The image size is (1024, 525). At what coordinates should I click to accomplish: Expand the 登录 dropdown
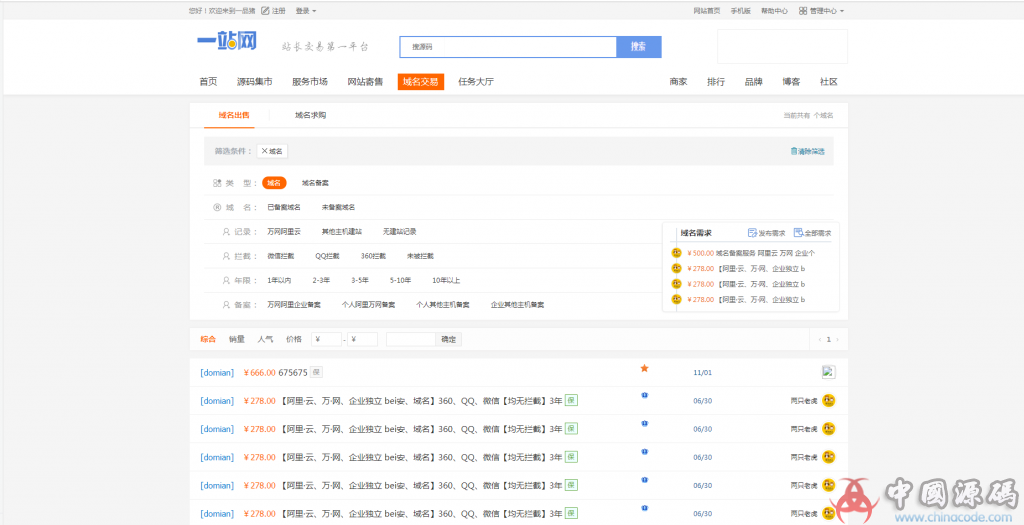coord(306,11)
